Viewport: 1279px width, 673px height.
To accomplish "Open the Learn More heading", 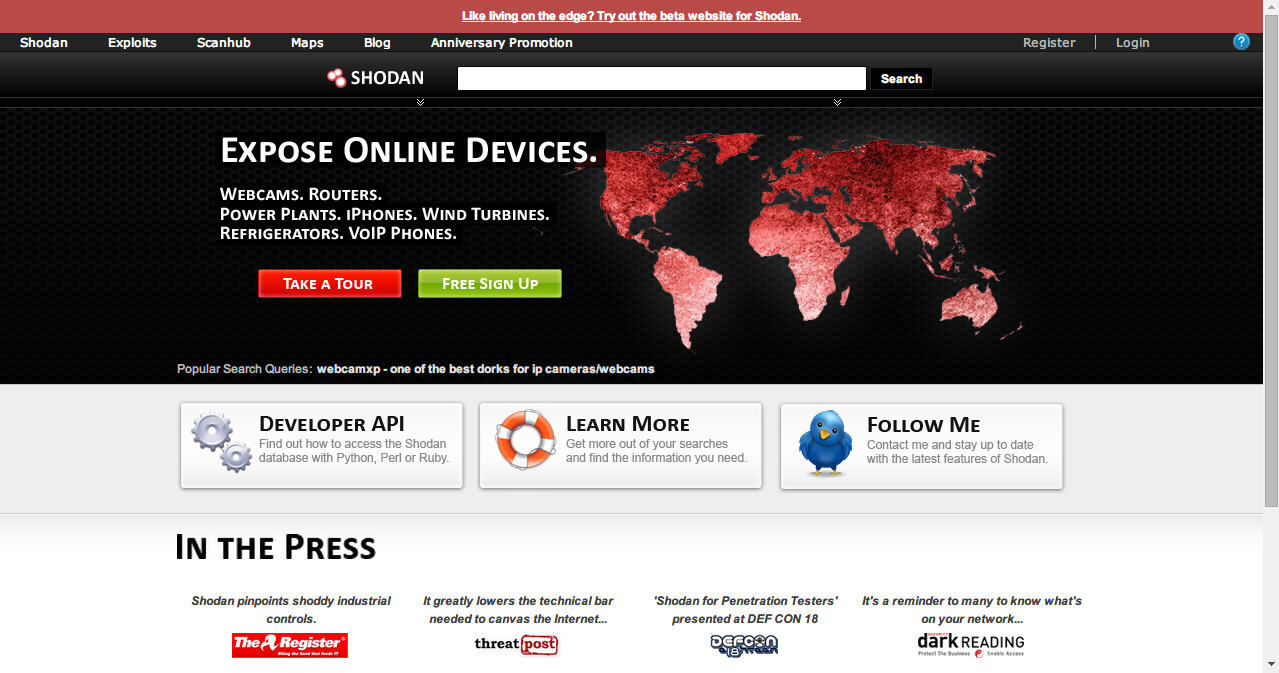I will click(628, 424).
